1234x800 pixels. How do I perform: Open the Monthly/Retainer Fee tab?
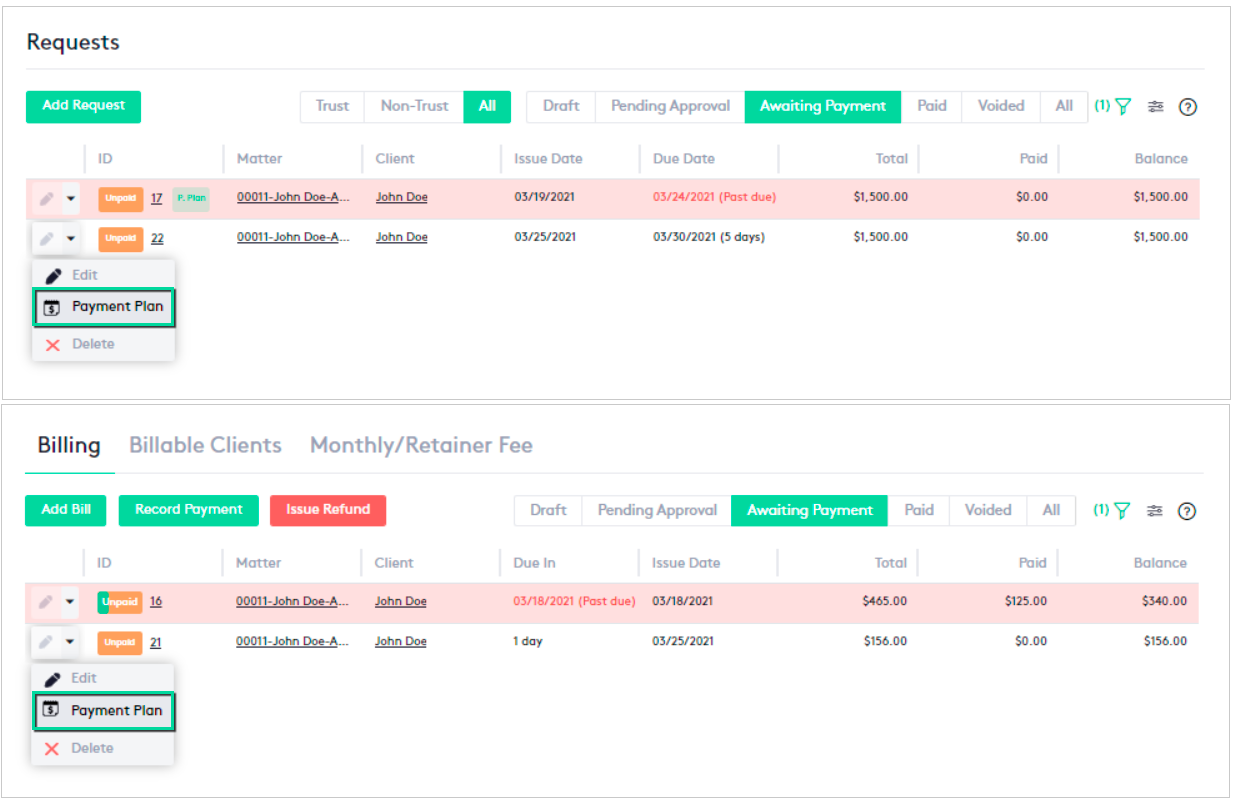click(421, 446)
